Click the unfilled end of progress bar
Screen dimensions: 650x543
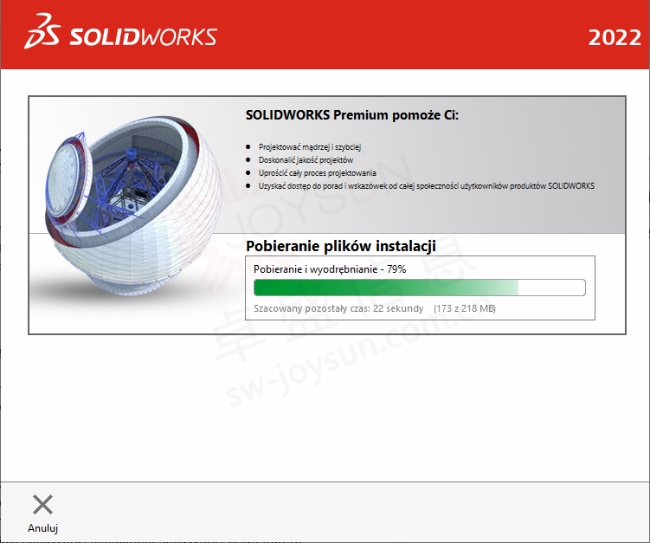coord(552,288)
